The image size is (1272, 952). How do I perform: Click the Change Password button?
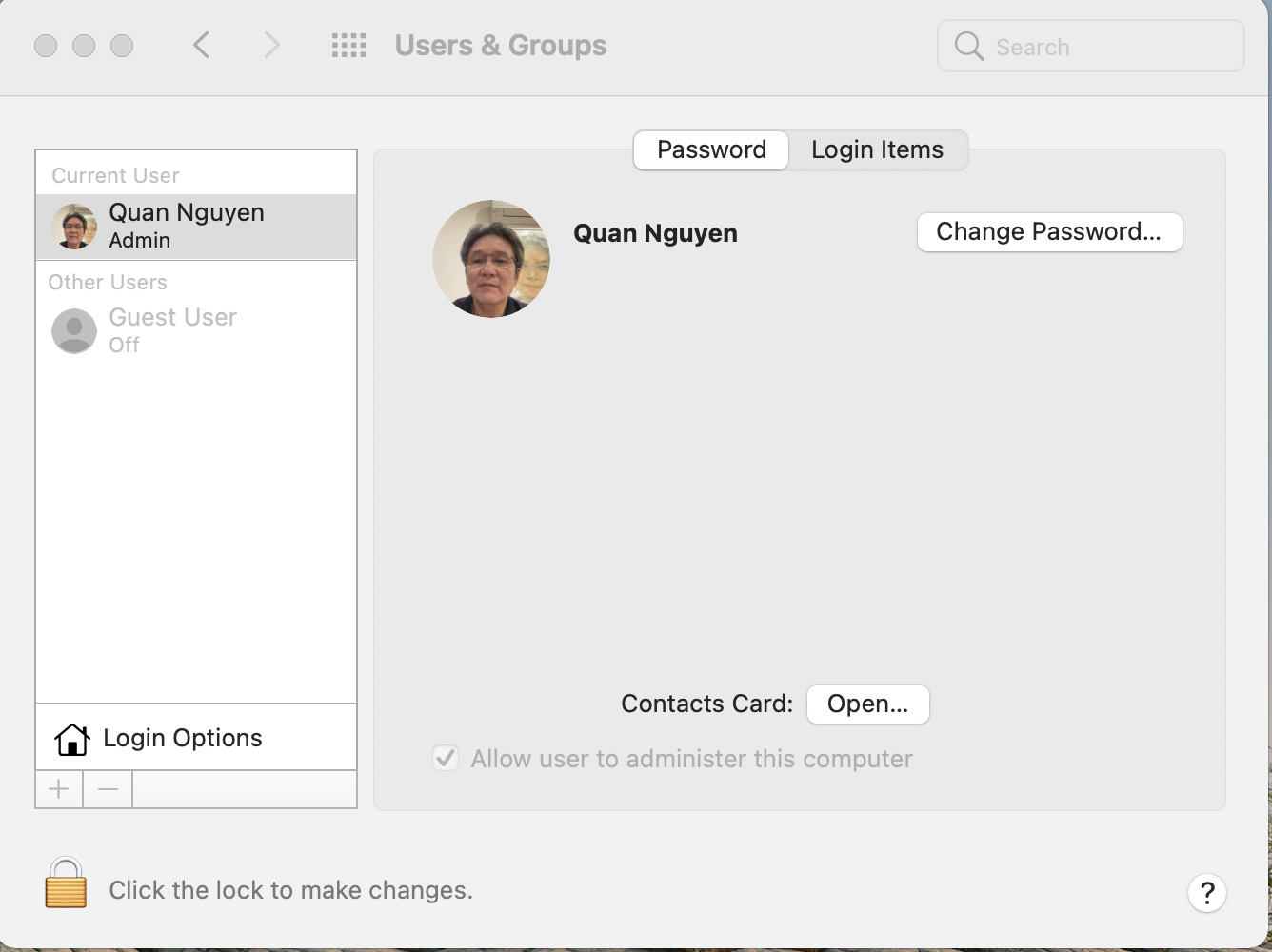click(x=1049, y=232)
